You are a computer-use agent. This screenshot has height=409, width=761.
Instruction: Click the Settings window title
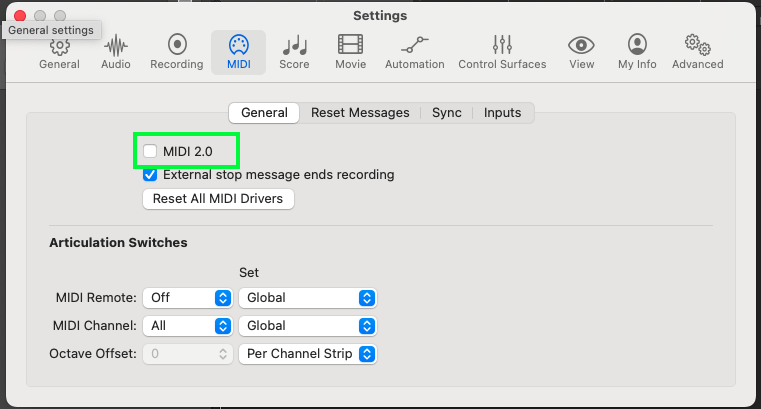tap(380, 16)
